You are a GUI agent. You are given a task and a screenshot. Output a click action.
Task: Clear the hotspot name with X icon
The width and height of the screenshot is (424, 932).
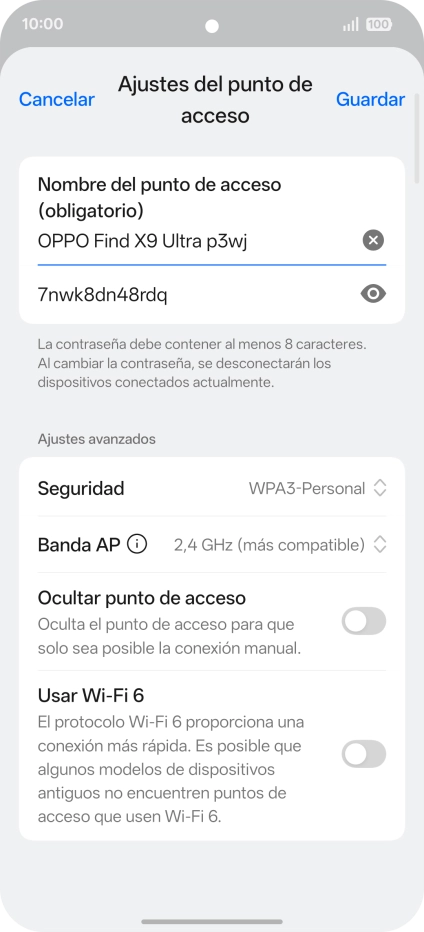373,241
